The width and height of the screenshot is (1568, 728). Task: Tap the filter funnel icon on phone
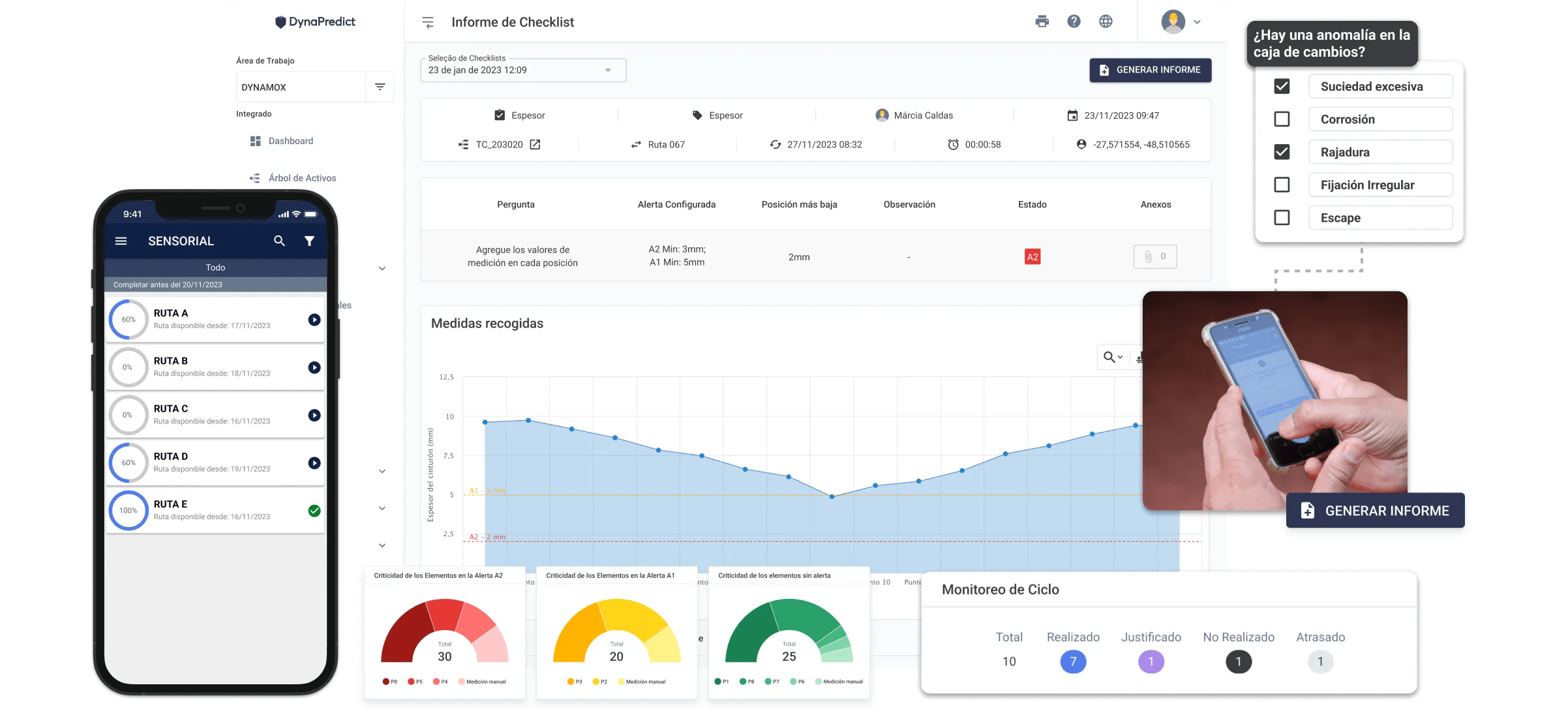309,241
